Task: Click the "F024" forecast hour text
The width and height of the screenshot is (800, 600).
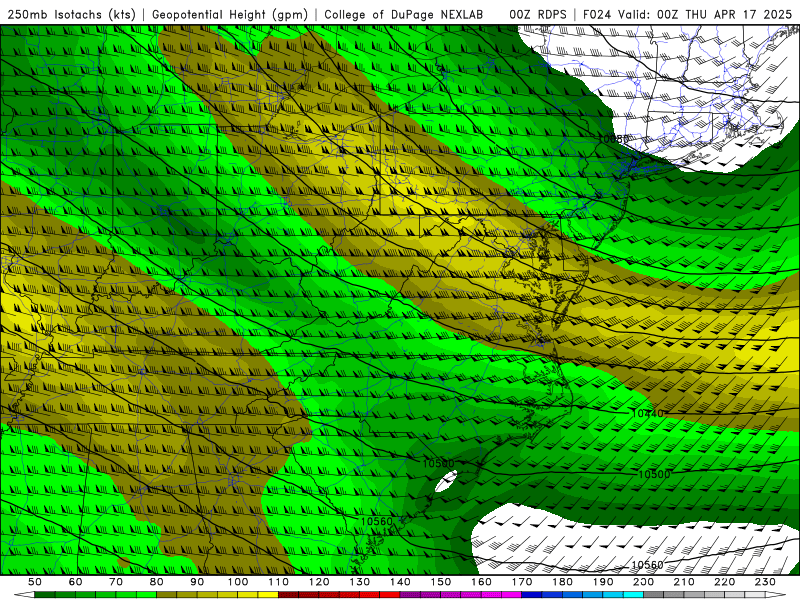Action: pos(598,14)
